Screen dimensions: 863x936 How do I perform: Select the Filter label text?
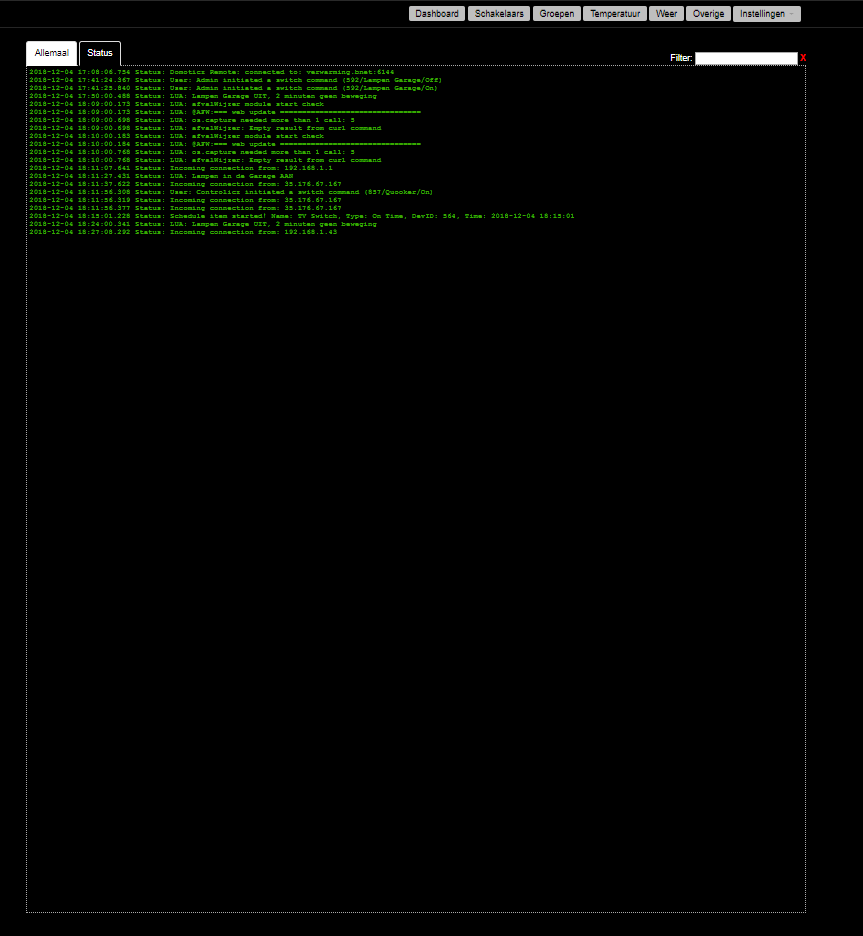pyautogui.click(x=681, y=58)
